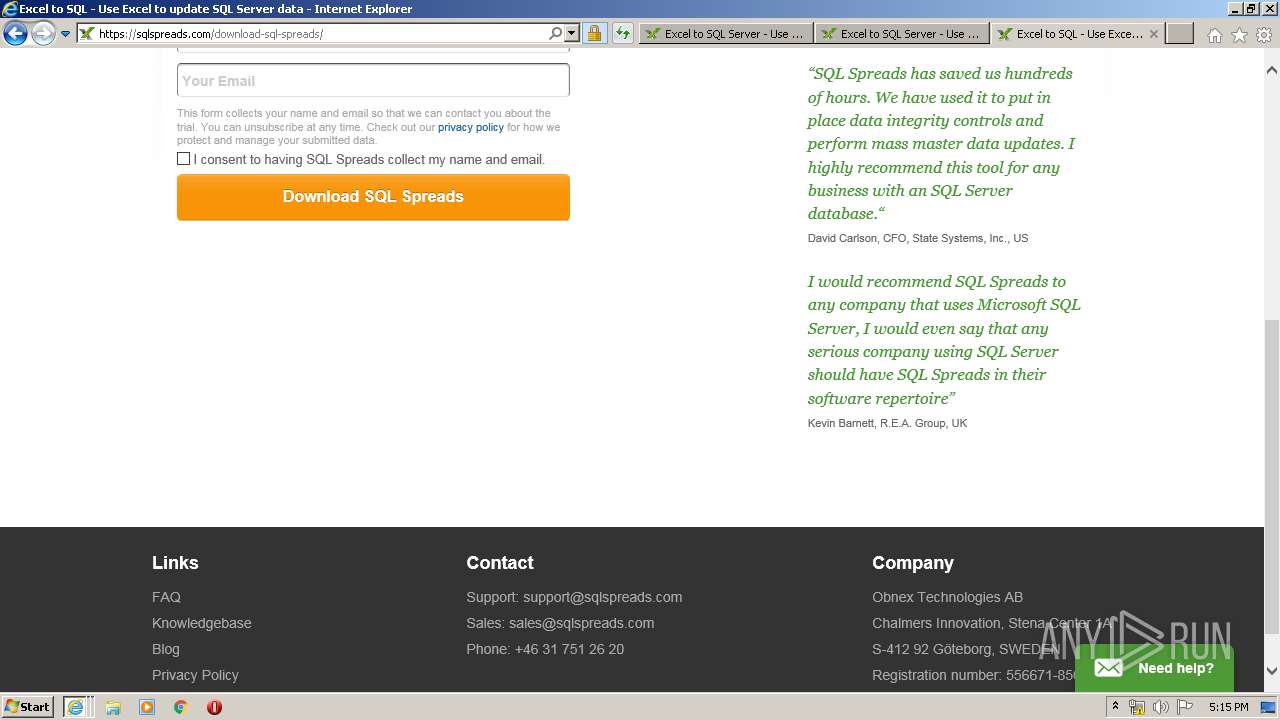The width and height of the screenshot is (1280, 720).
Task: Click the Action Center flag icon
Action: pyautogui.click(x=1185, y=707)
